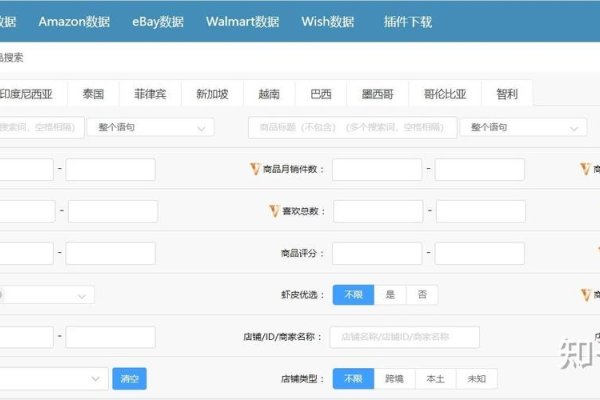The height and width of the screenshot is (400, 600).
Task: Click the VIP icon right of 虾皮优选 options
Action: point(585,295)
